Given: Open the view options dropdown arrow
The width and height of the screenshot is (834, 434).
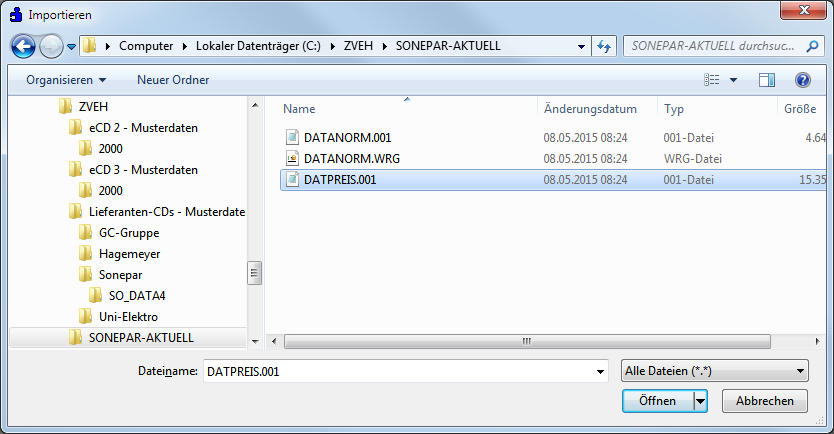Looking at the screenshot, I should click(733, 80).
